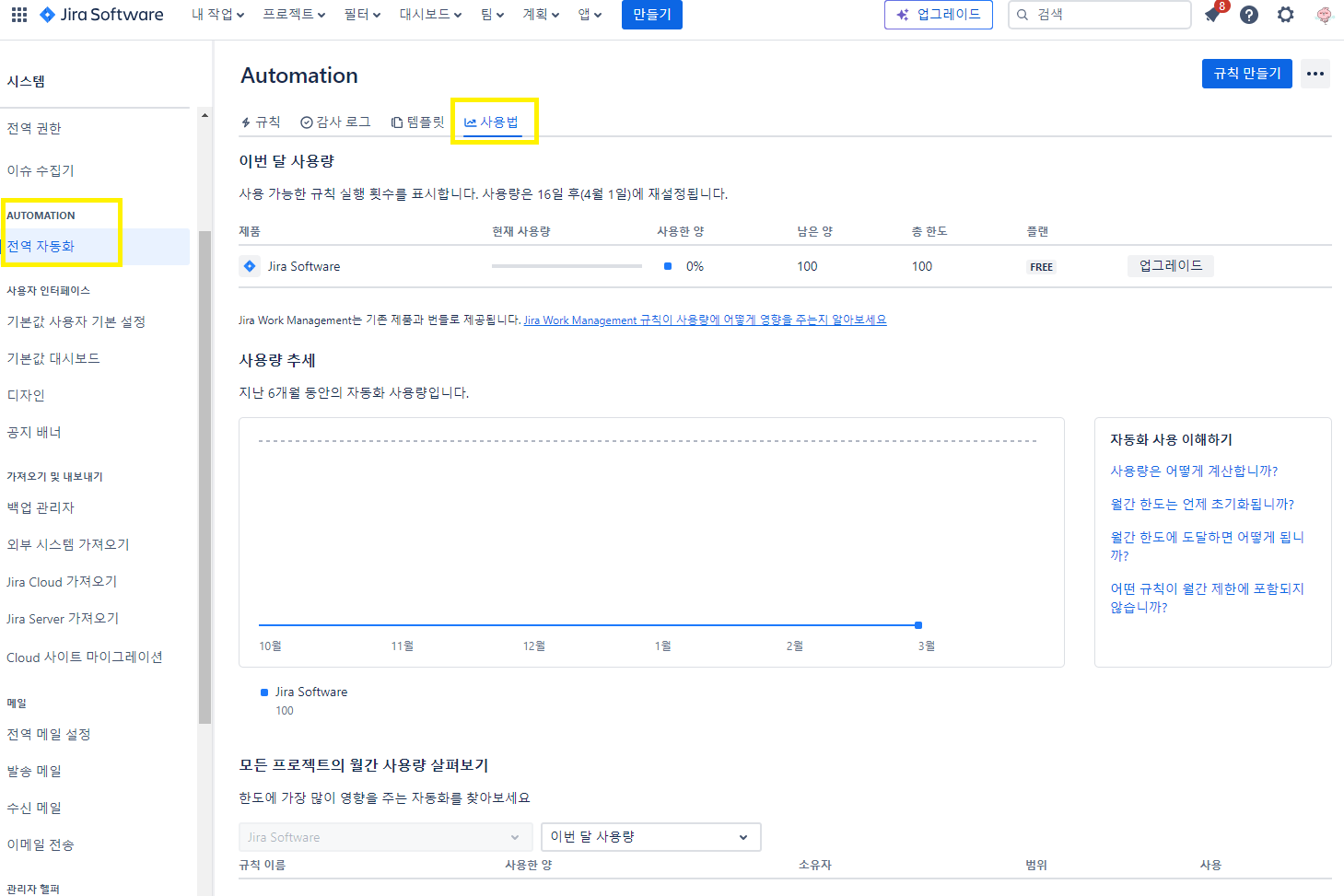Open the settings gear icon
The width and height of the screenshot is (1344, 896).
(1286, 15)
